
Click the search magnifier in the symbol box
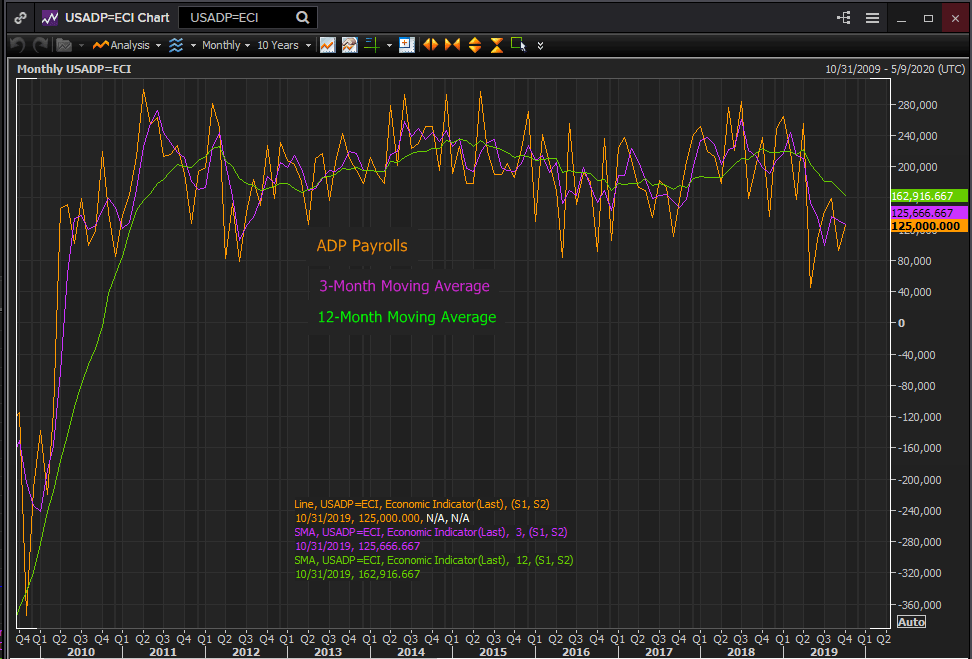(x=303, y=18)
